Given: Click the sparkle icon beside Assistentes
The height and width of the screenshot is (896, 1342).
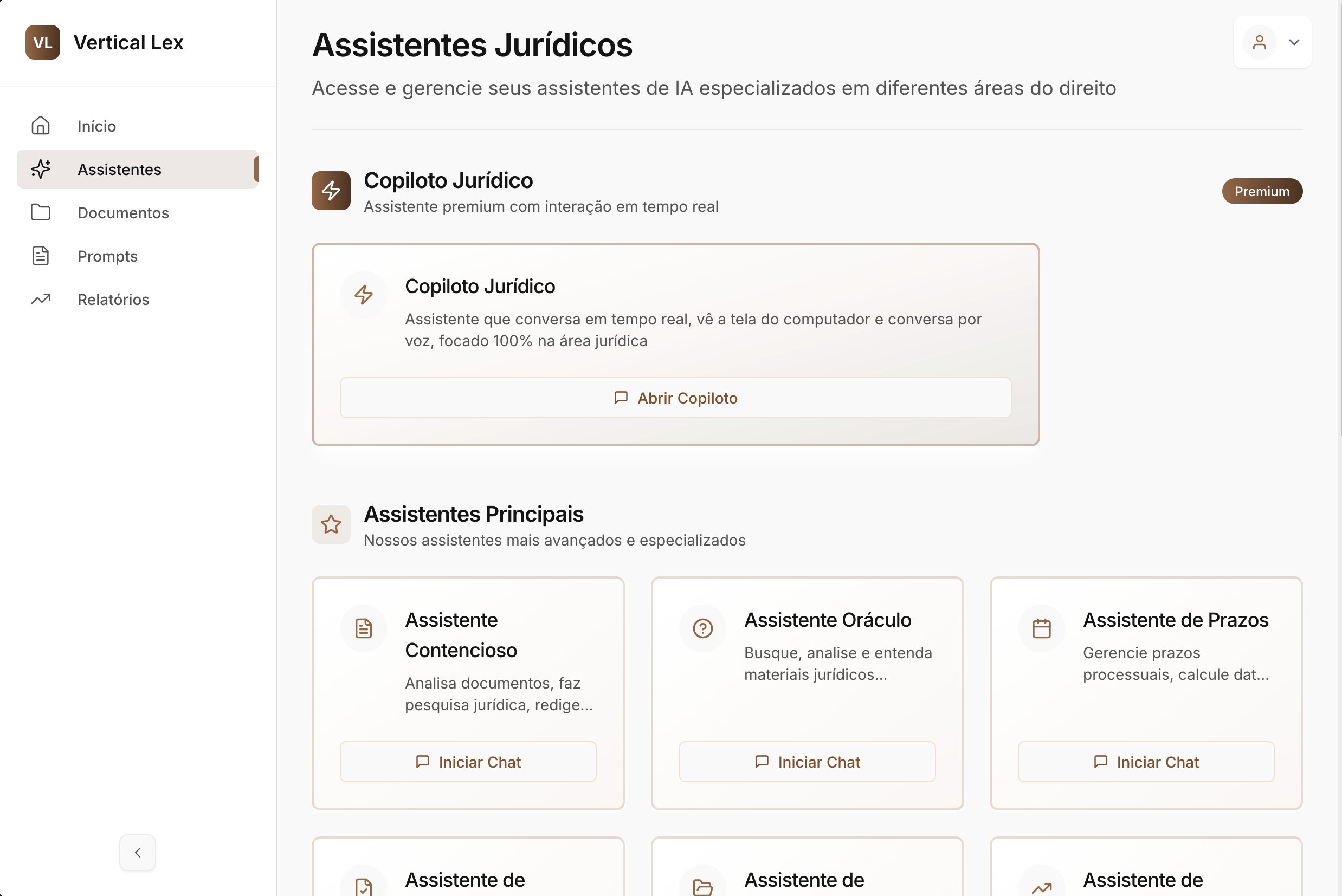Looking at the screenshot, I should pos(41,169).
